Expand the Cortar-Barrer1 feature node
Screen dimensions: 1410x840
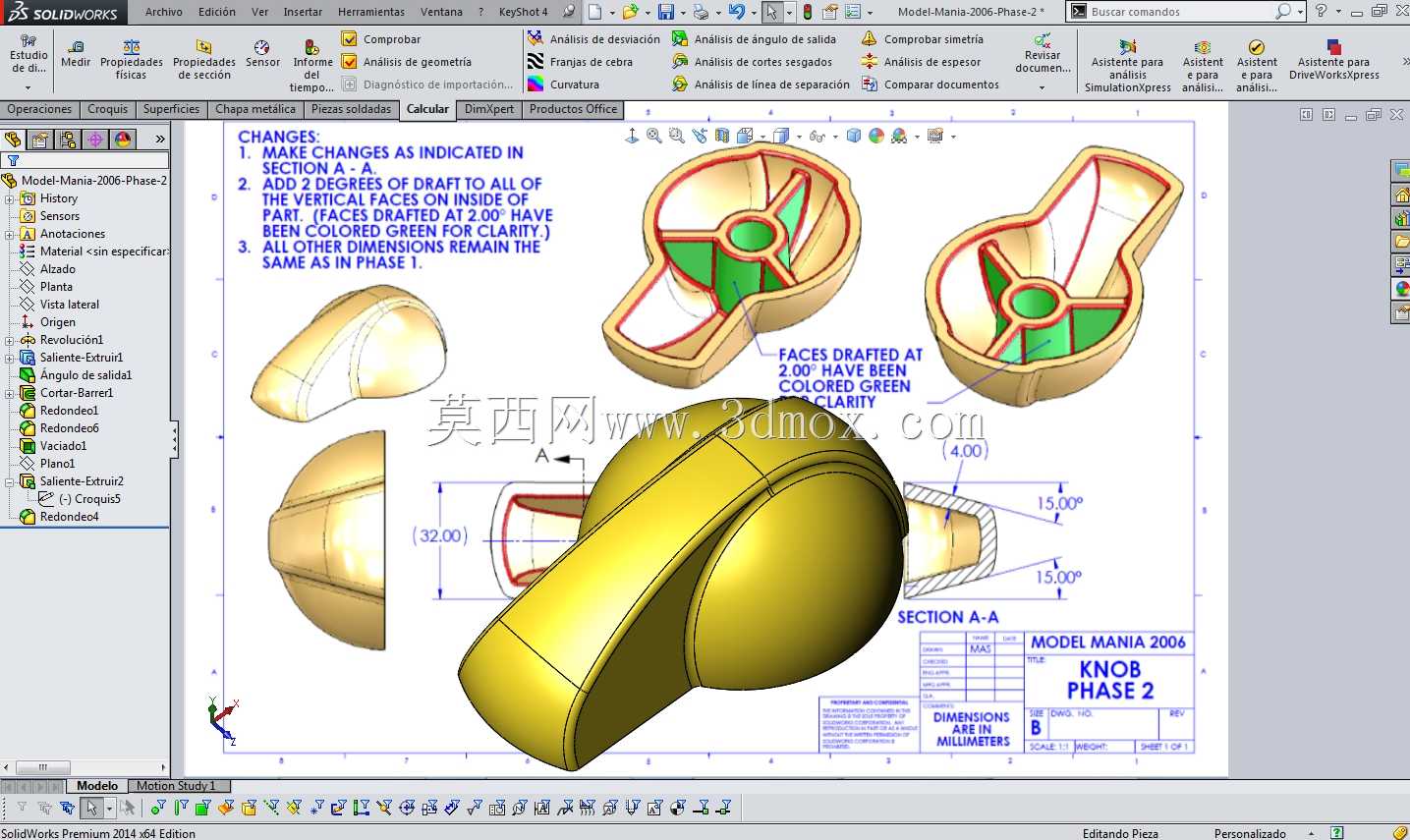click(x=10, y=393)
